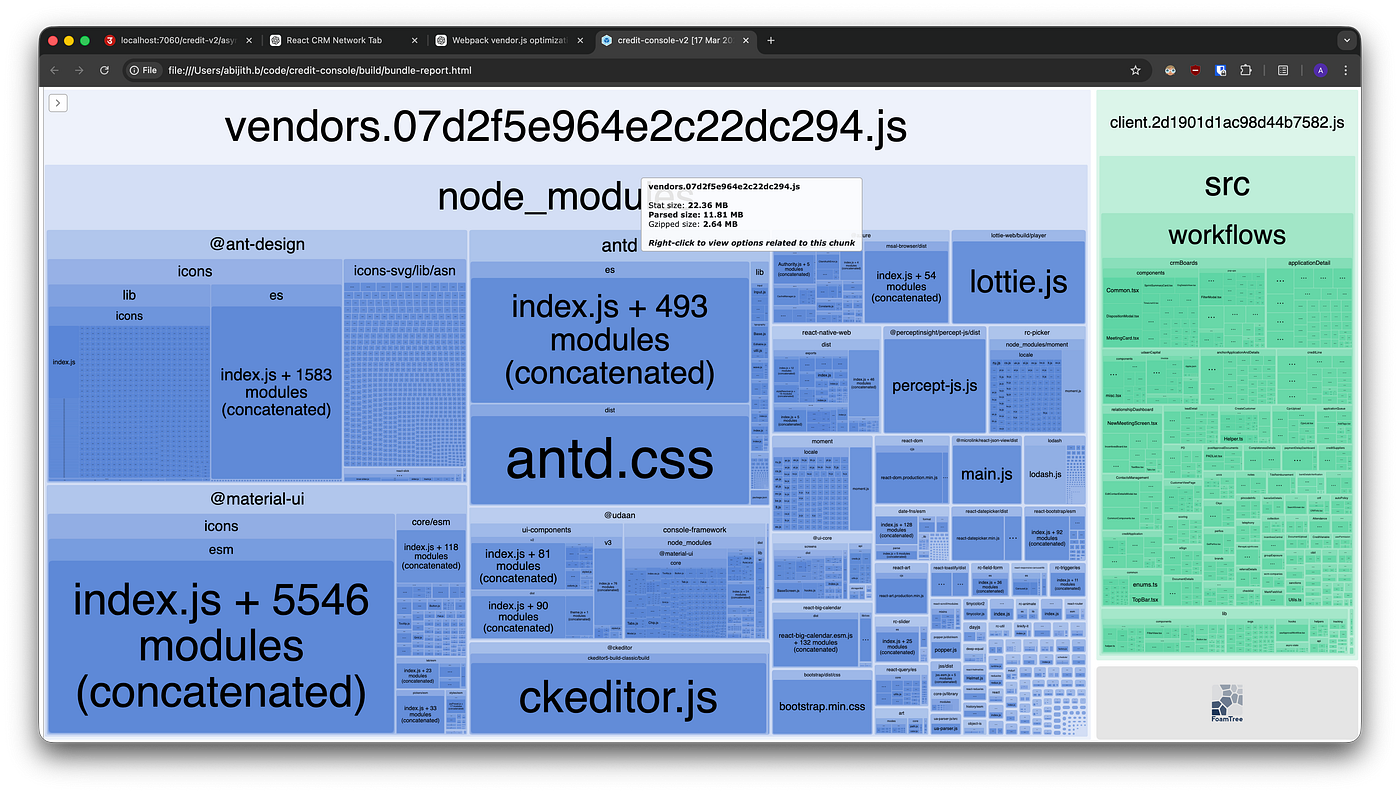The image size is (1400, 794).
Task: Click the workflows group header
Action: [1227, 235]
